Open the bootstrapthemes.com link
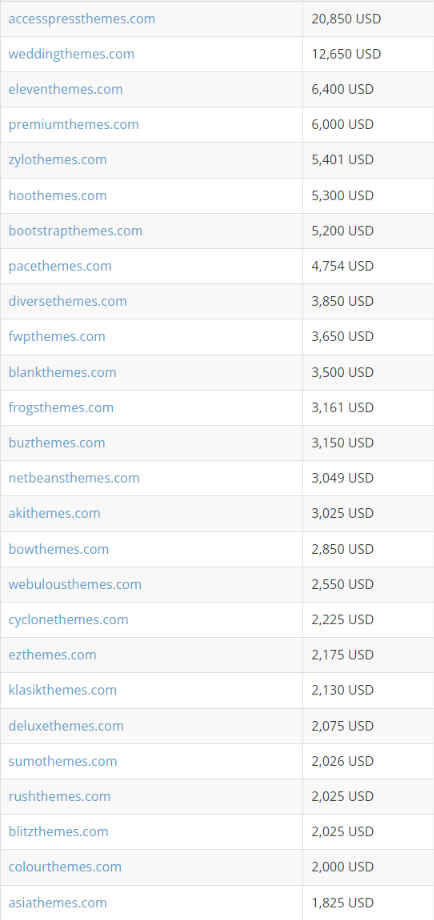 click(x=75, y=231)
